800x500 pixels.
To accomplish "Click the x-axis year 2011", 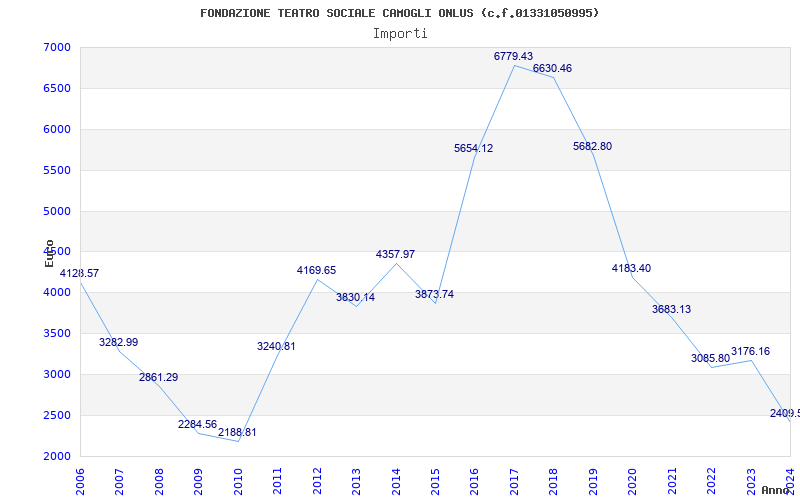I will 277,482.
